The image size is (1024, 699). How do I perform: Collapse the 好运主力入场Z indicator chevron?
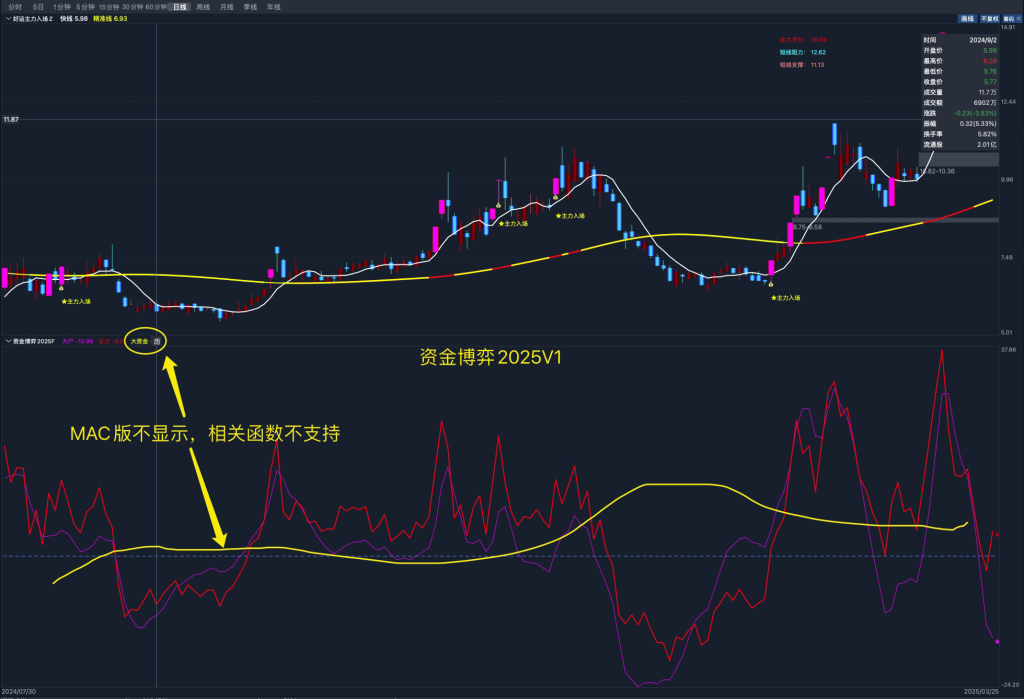coord(8,19)
